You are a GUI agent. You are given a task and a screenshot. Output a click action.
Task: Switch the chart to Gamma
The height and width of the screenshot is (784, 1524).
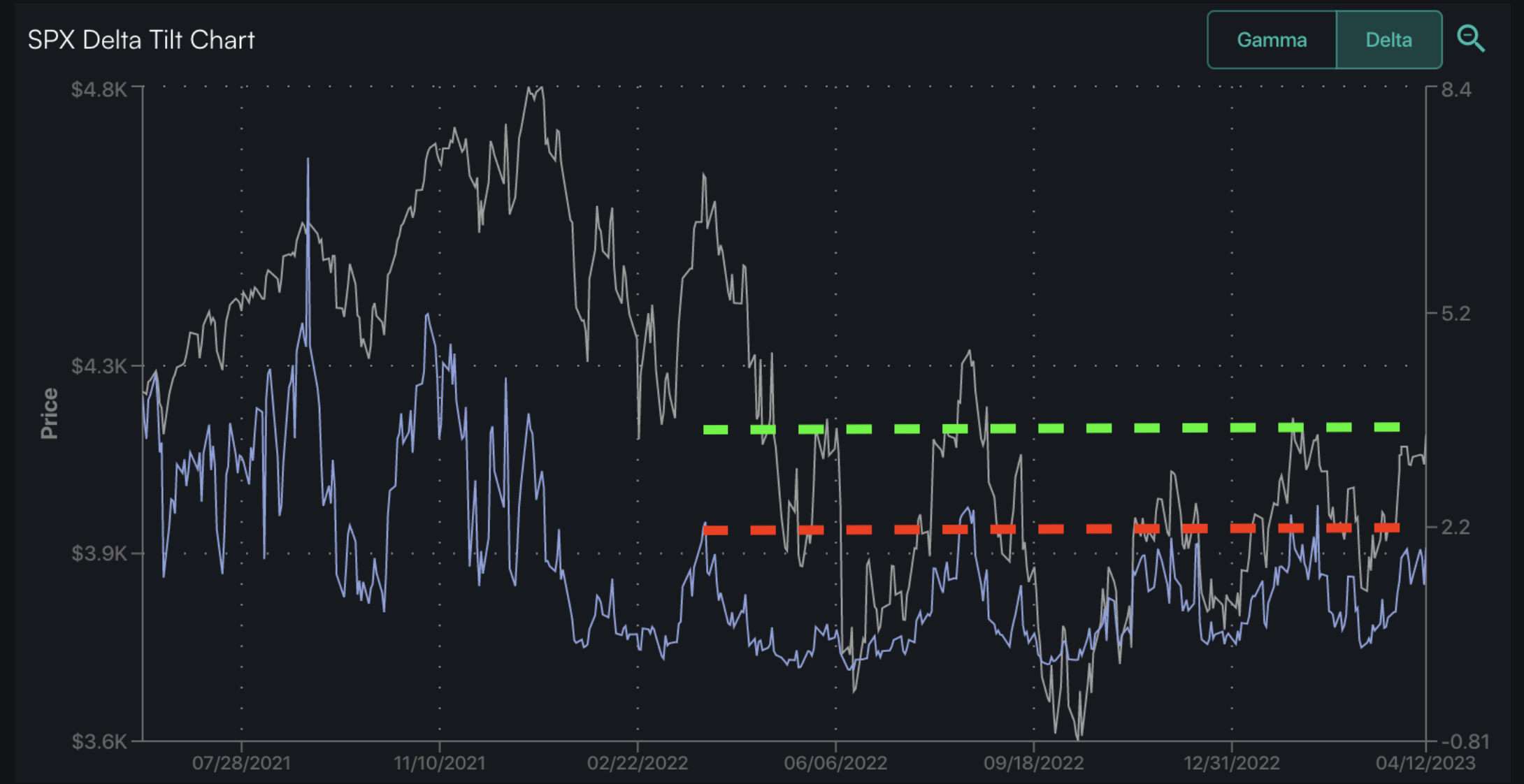click(1272, 40)
